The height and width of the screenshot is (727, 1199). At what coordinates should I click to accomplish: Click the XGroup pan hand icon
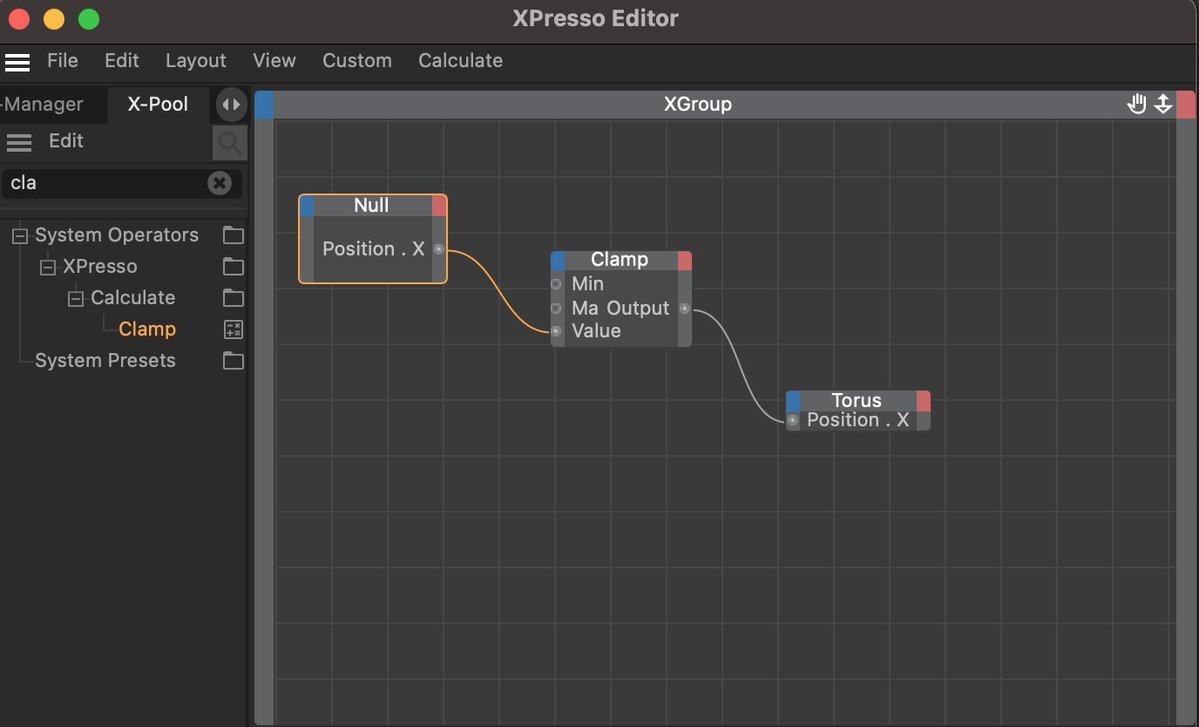point(1137,104)
